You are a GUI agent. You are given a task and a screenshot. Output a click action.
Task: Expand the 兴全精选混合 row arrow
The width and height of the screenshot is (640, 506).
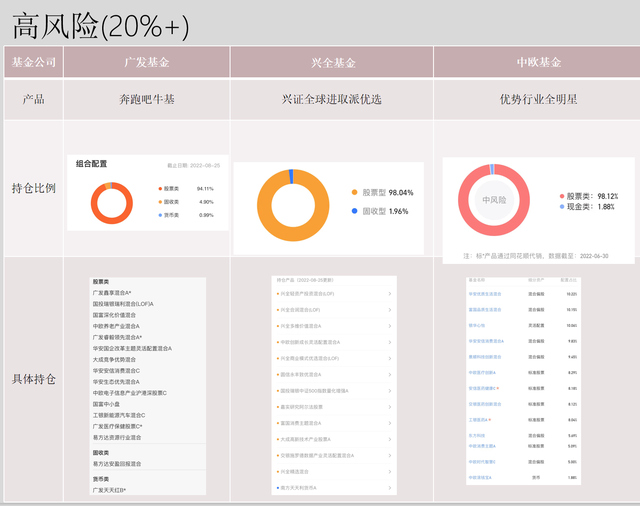[x=390, y=472]
